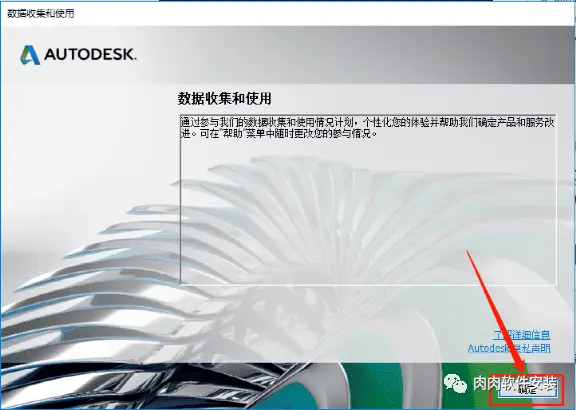This screenshot has width=576, height=410.
Task: Open the Autodesk 隐私声明 link
Action: (x=509, y=348)
